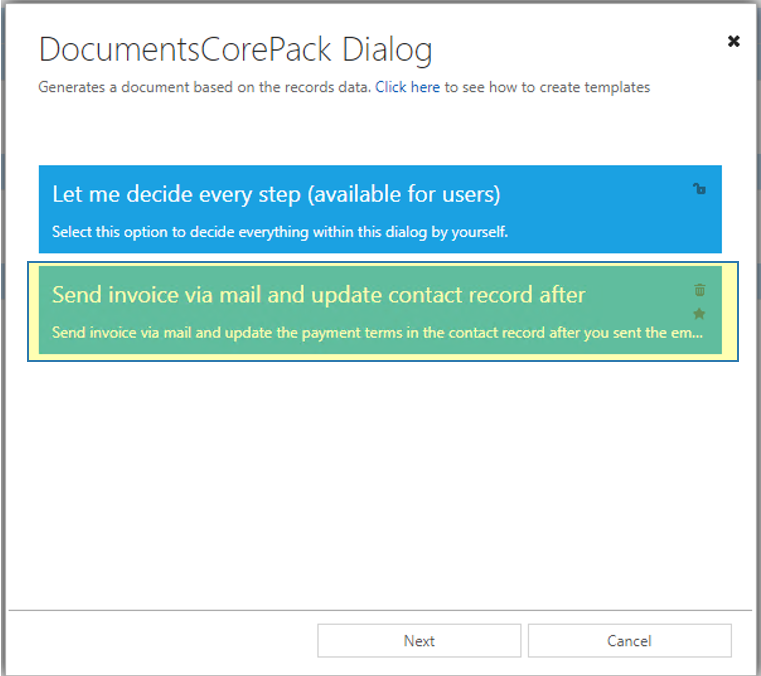Screen dimensions: 761x676
Task: Choose 'Send invoice via mail and update contact record after'
Action: [x=380, y=310]
